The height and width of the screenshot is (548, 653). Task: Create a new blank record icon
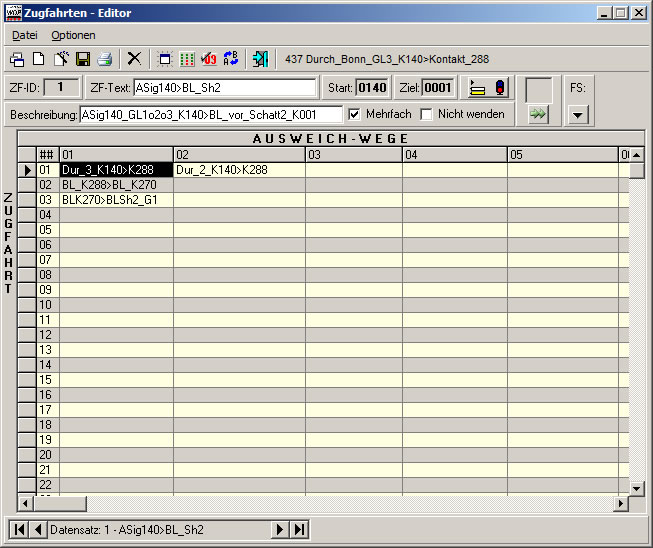click(39, 59)
